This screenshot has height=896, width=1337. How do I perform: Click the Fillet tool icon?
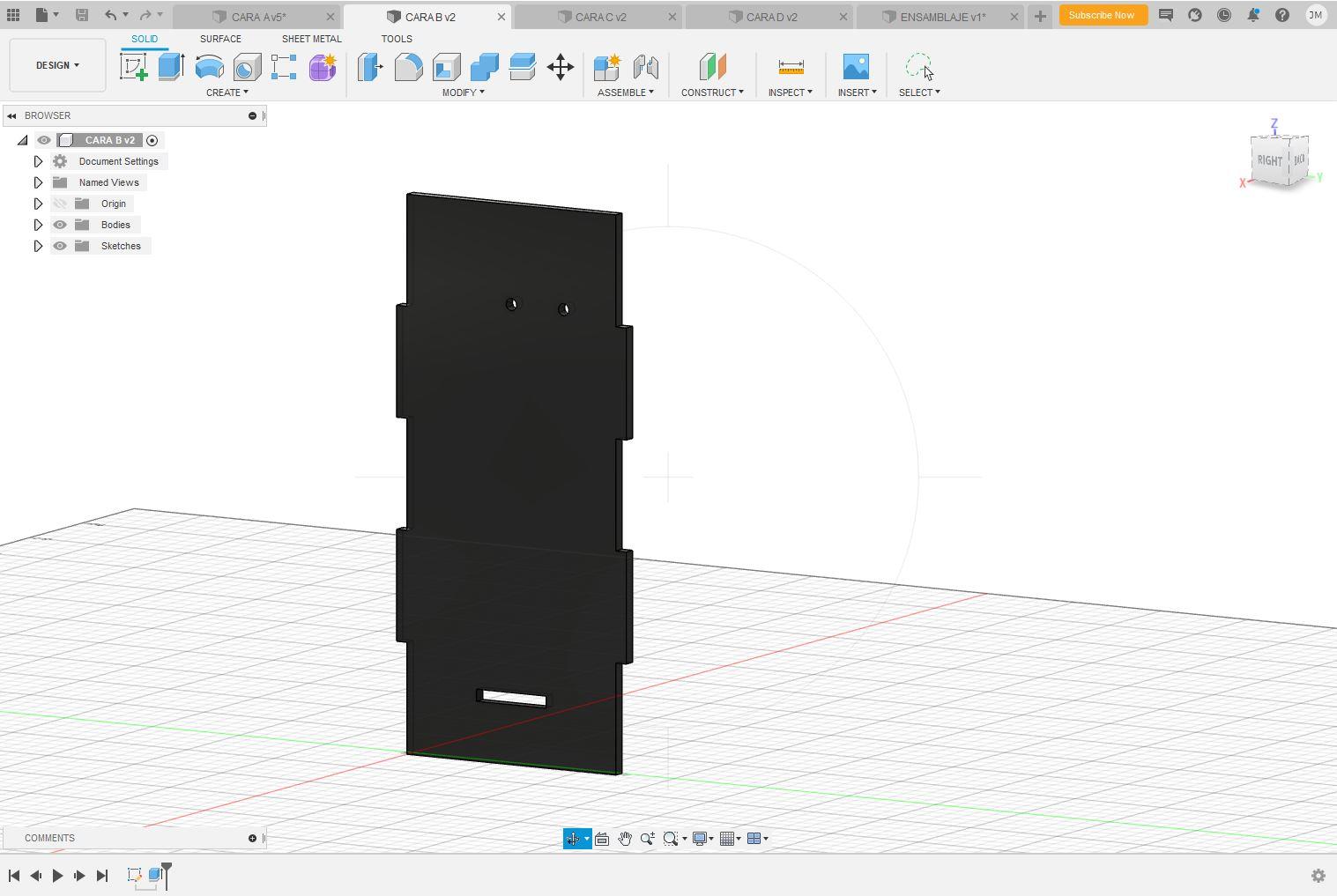click(408, 67)
